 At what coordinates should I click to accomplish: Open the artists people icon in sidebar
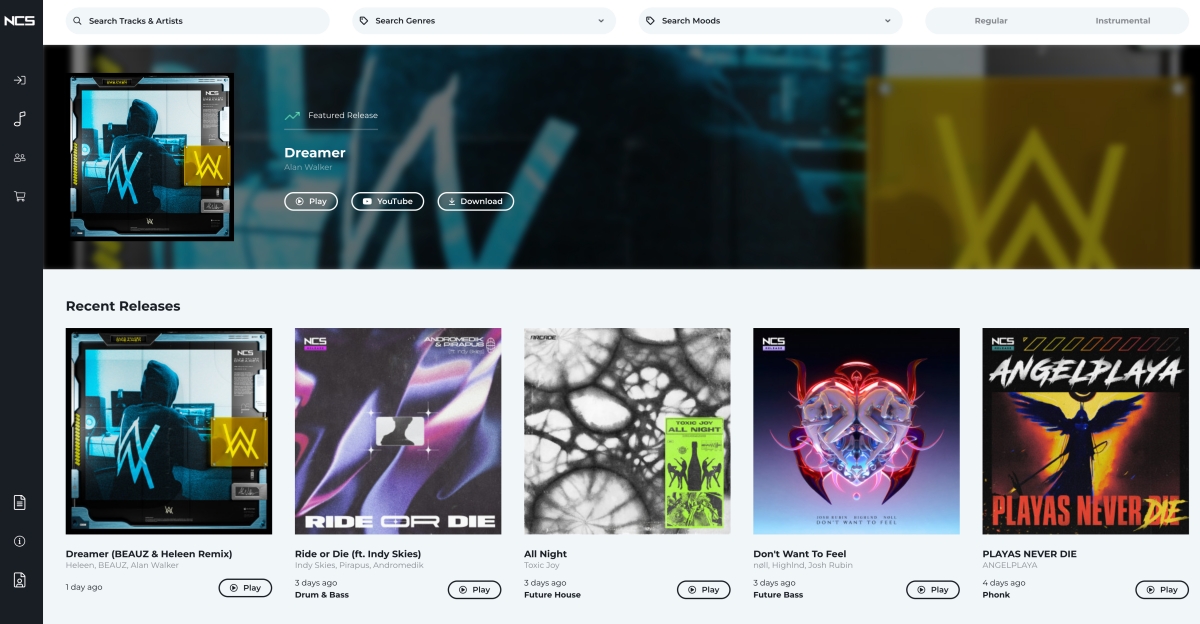[x=19, y=158]
